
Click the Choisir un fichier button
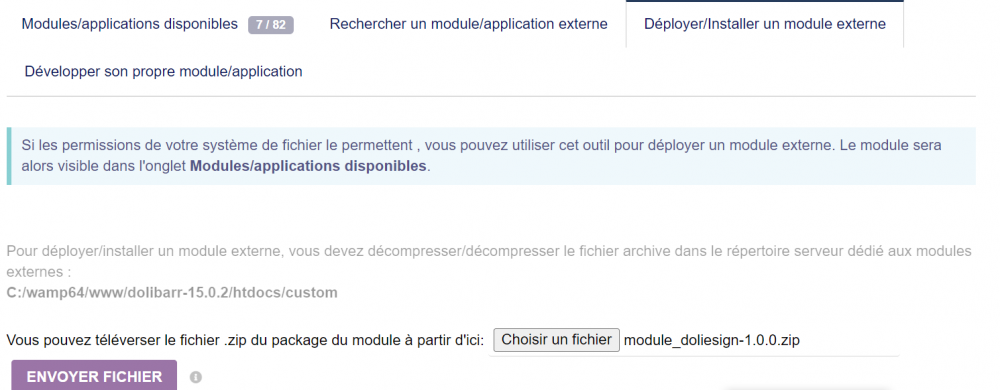pyautogui.click(x=557, y=340)
